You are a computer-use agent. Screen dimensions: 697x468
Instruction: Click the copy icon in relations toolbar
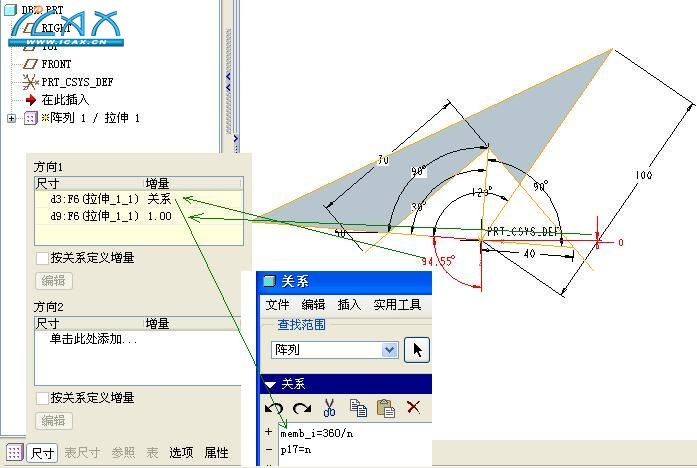point(358,408)
